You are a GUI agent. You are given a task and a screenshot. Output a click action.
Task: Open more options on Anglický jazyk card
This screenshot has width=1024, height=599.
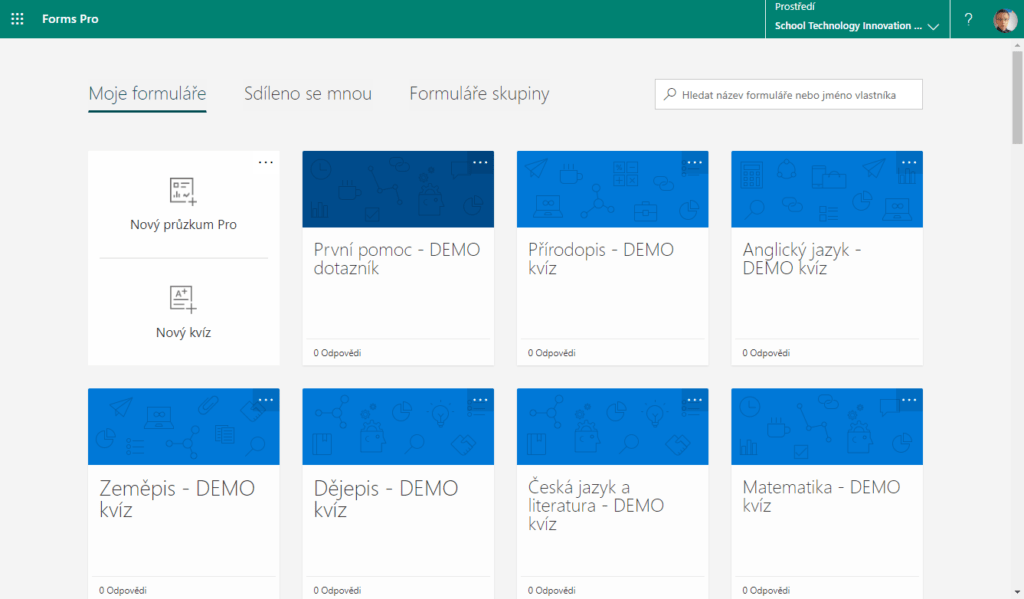[909, 163]
